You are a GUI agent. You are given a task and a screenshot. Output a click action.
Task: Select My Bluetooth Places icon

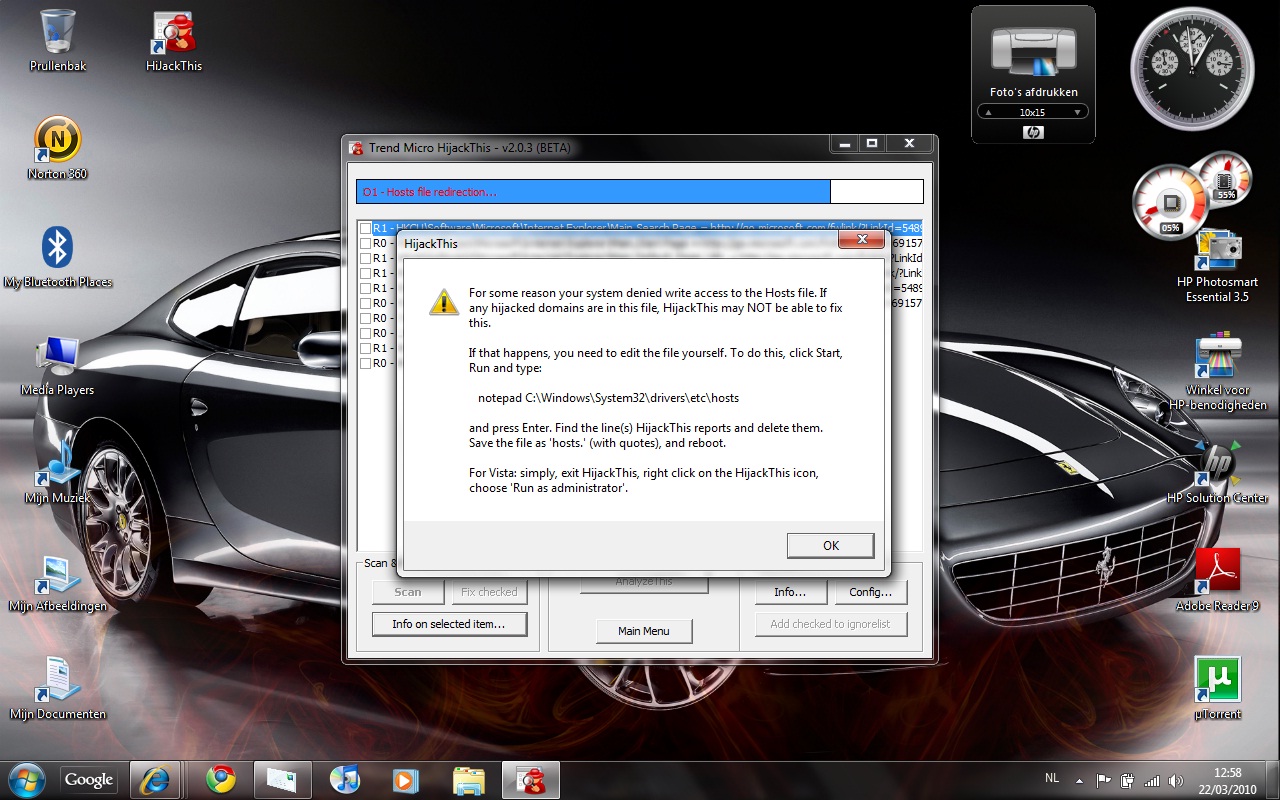coord(58,256)
